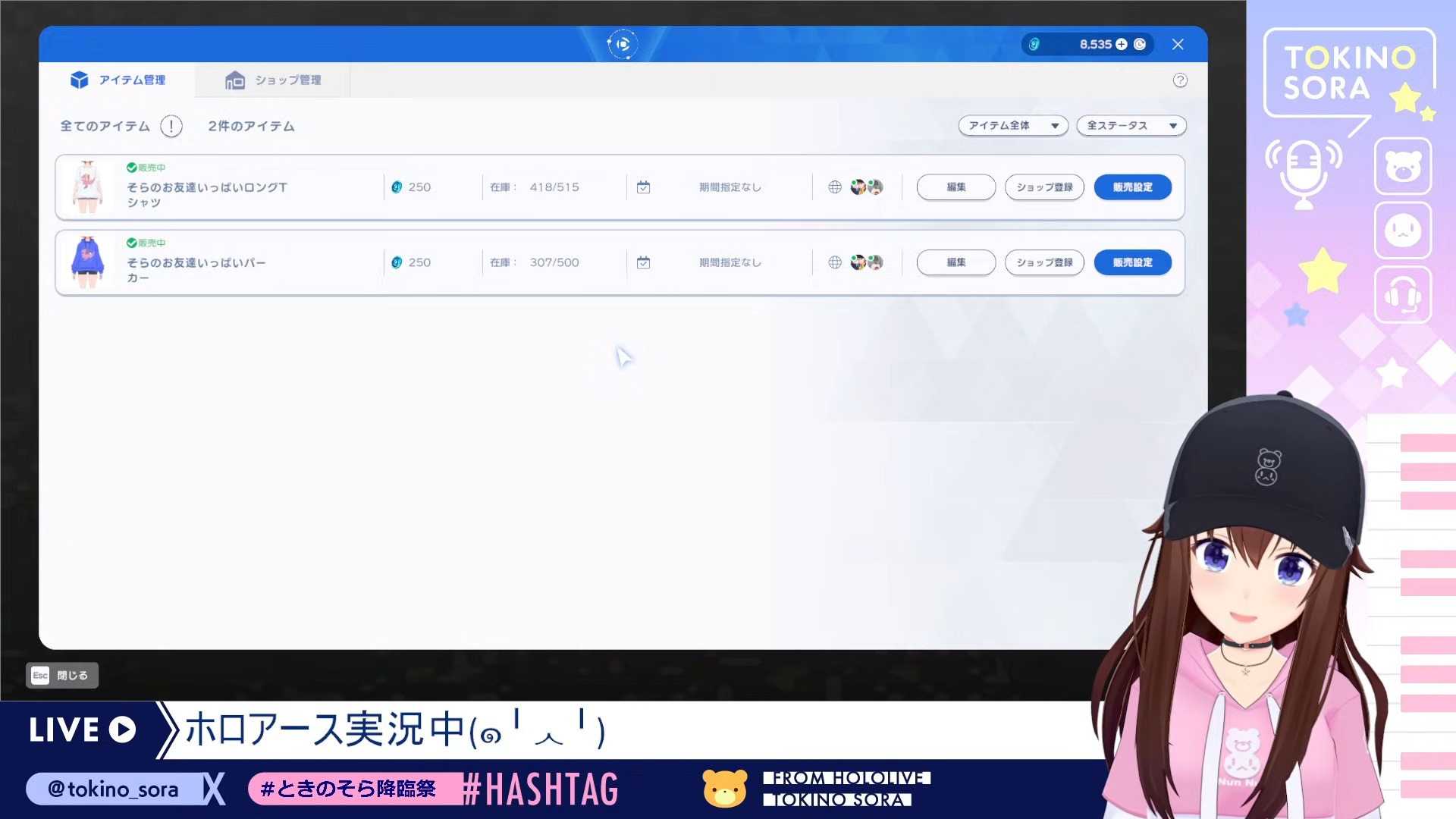Click 期間指定なし in the パーカー row
The width and height of the screenshot is (1456, 819).
(x=730, y=262)
